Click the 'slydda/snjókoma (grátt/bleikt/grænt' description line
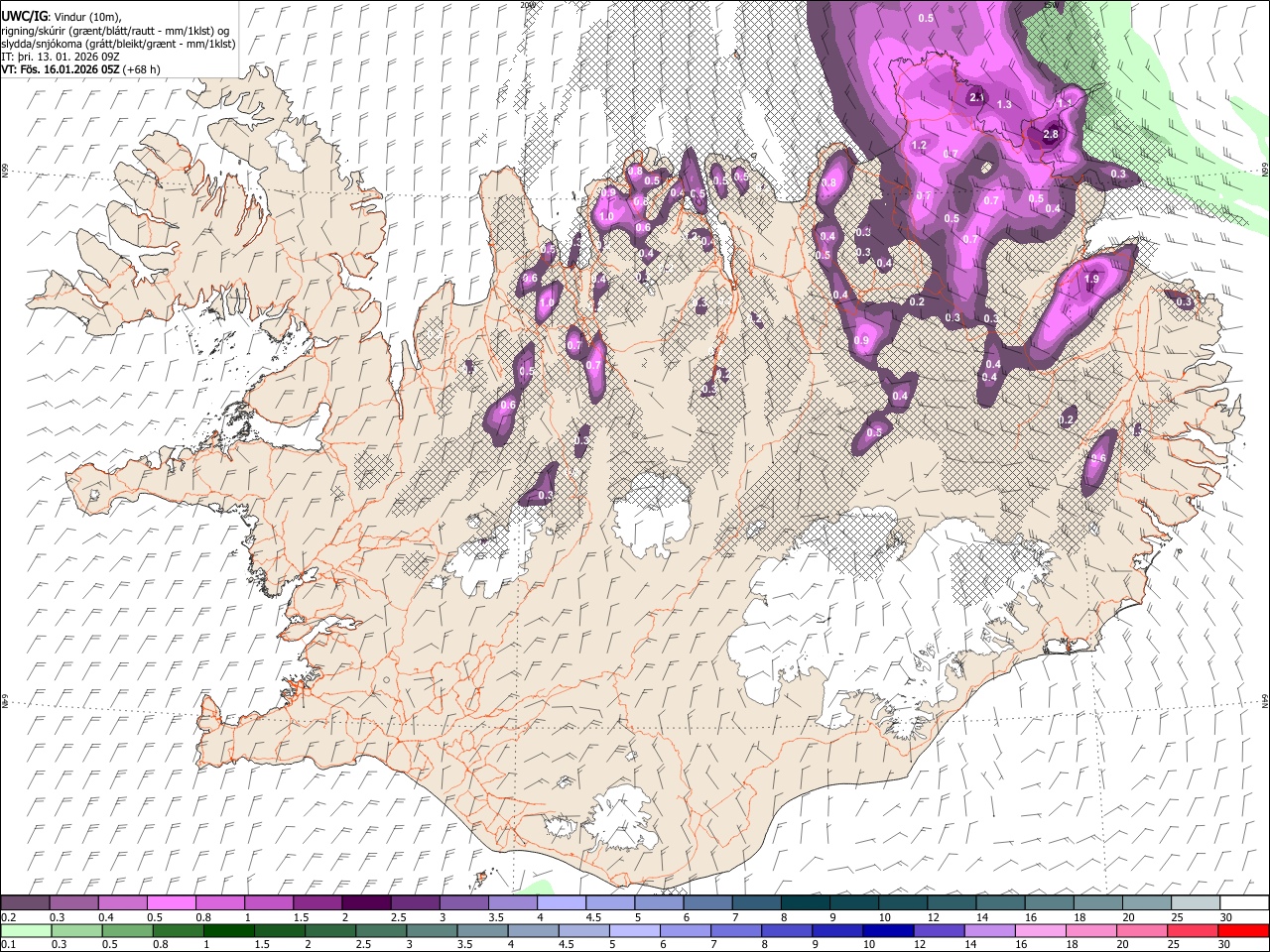1270x952 pixels. pyautogui.click(x=118, y=44)
